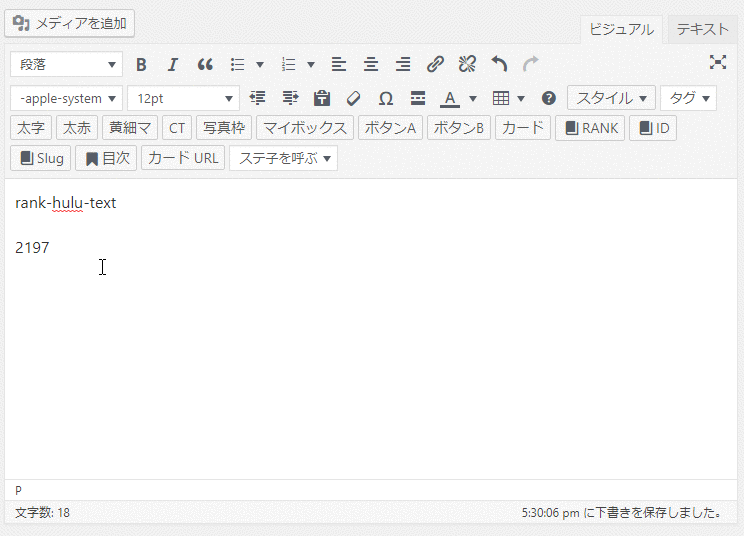Toggle italic formatting
744x536 pixels.
173,64
